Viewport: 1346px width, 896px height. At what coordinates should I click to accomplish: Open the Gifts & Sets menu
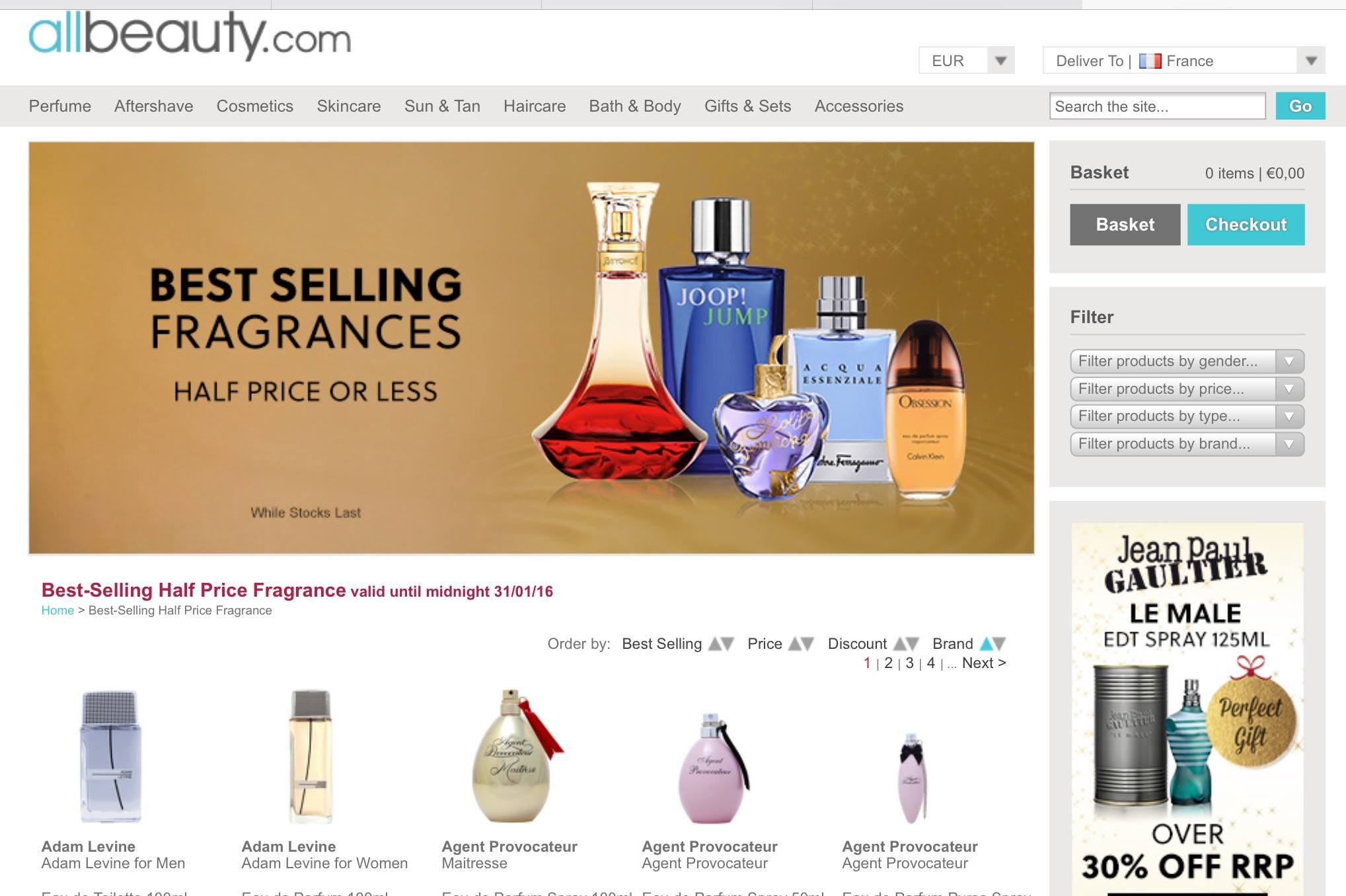[747, 106]
